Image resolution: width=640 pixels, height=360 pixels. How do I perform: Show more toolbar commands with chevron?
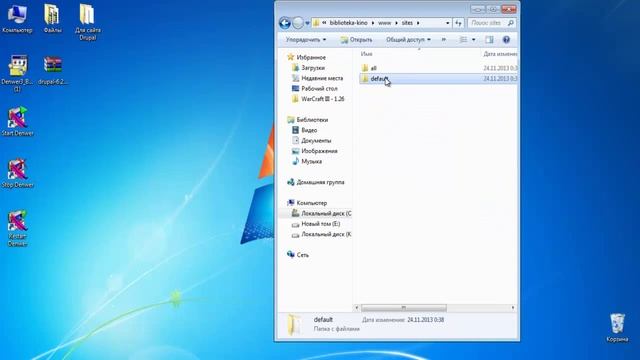click(444, 40)
